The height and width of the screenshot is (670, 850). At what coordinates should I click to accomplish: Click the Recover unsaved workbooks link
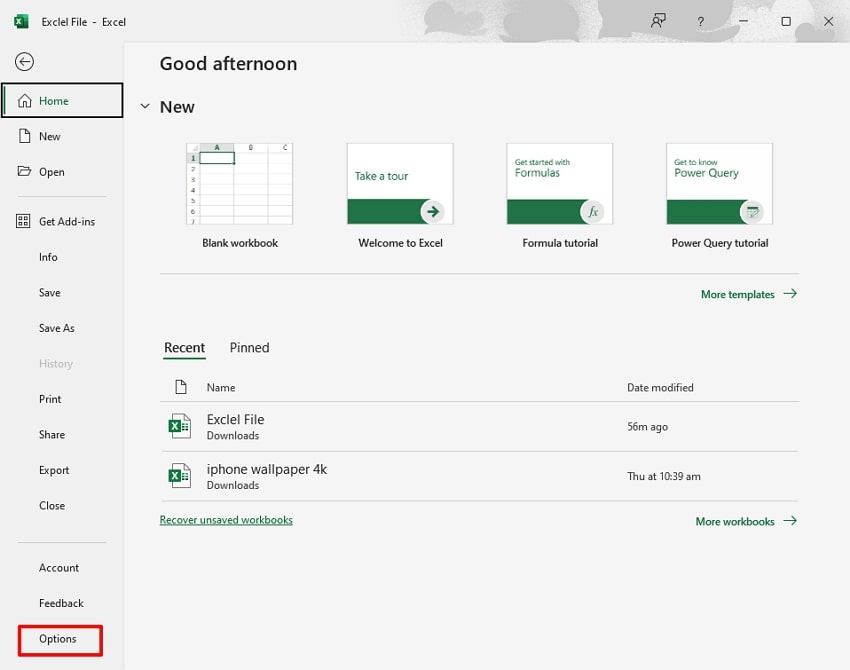[226, 520]
